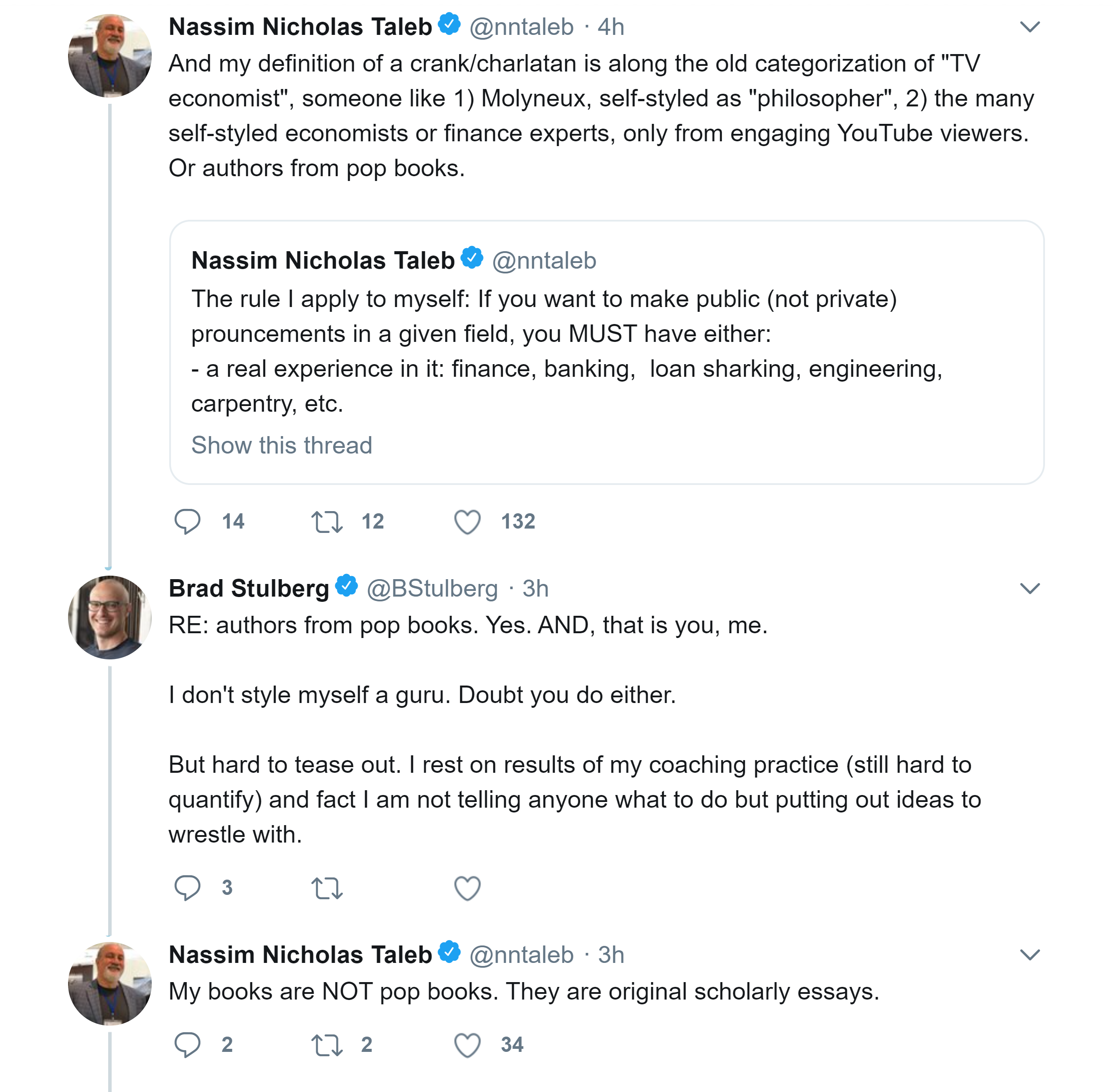Click Nassim Nicholas Taleb name on last tweet
The height and width of the screenshot is (1092, 1113).
coord(300,955)
